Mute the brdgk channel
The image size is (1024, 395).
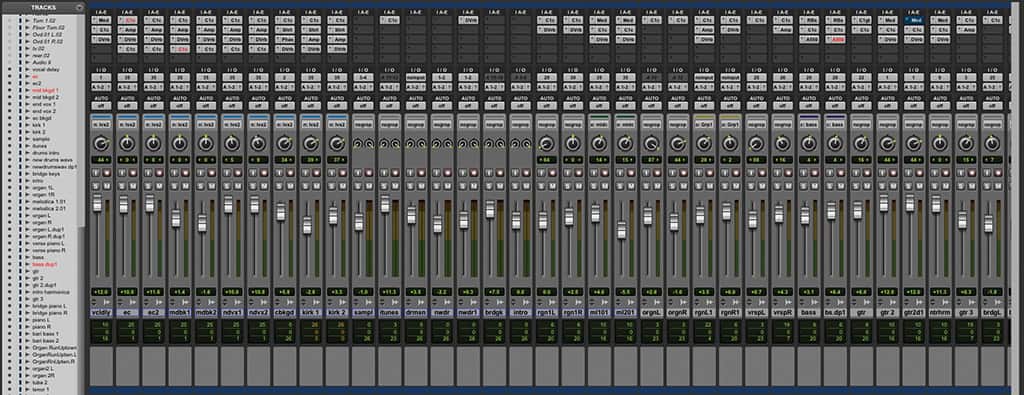(499, 186)
